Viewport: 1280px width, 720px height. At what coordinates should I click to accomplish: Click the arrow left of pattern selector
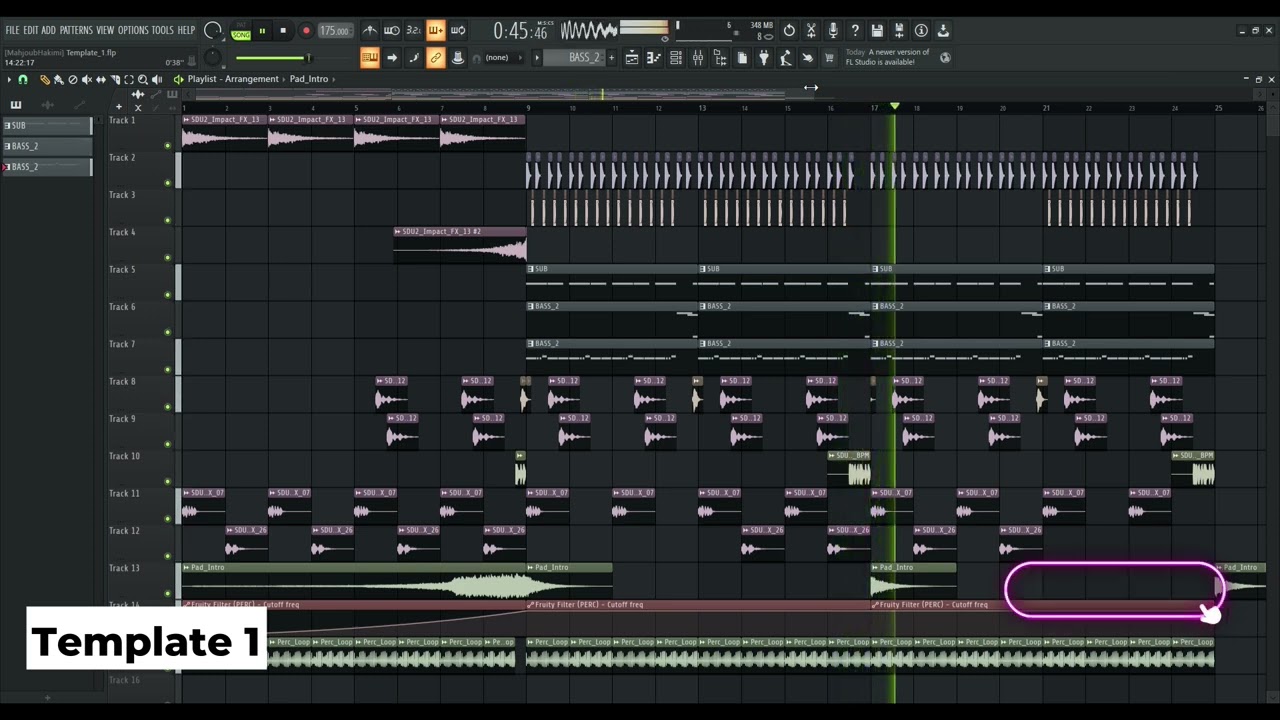click(537, 58)
